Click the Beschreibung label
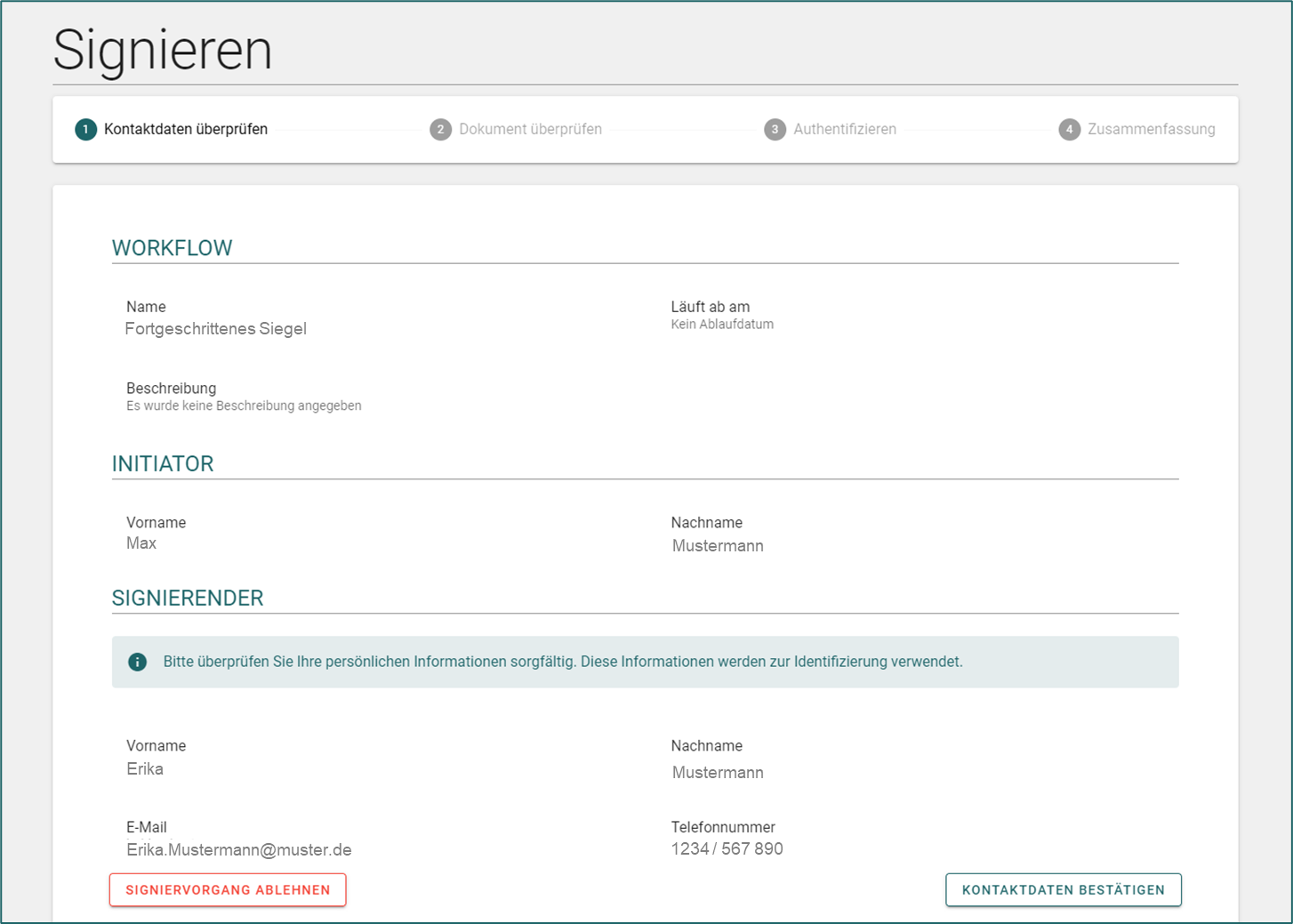 pos(172,389)
